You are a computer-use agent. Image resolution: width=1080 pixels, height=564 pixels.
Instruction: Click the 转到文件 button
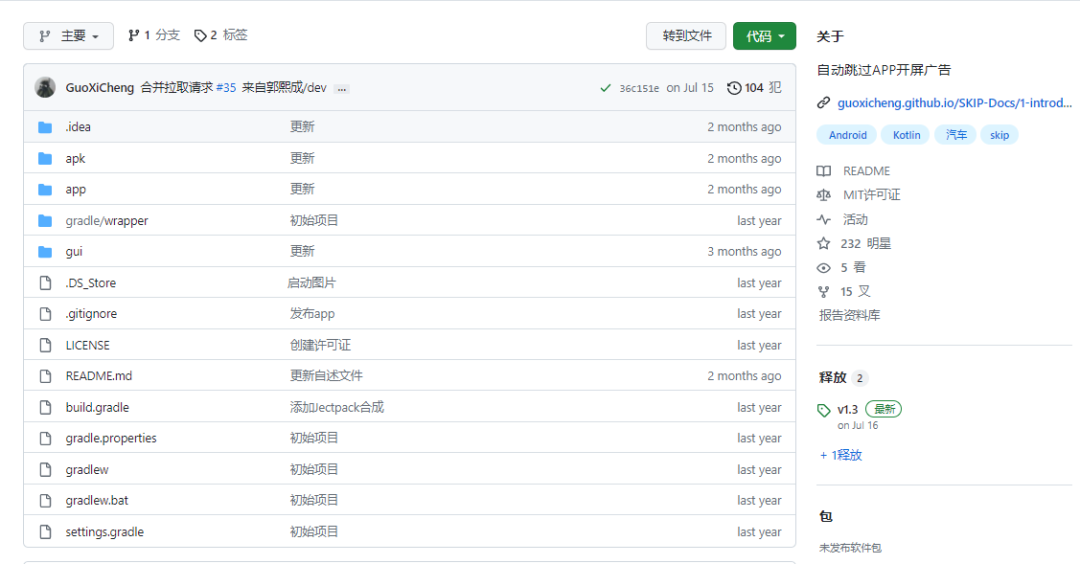(x=686, y=36)
